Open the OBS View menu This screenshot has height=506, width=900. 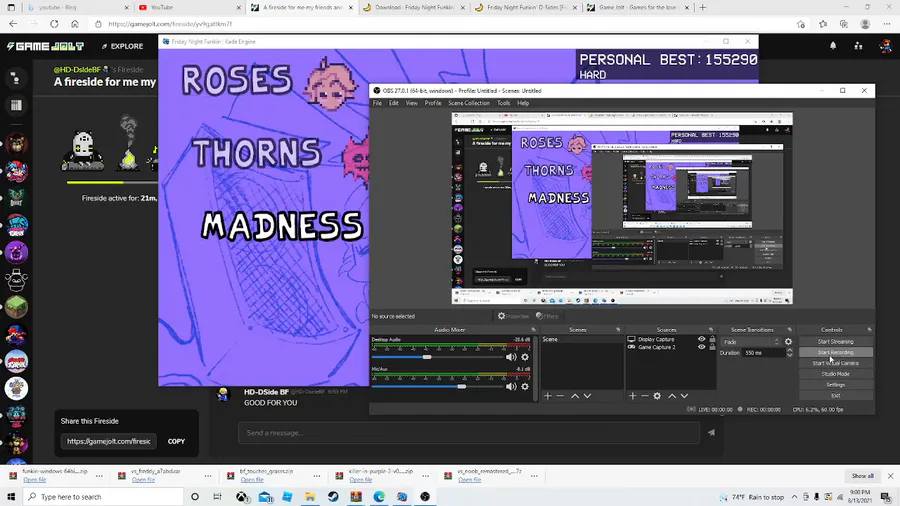point(412,103)
